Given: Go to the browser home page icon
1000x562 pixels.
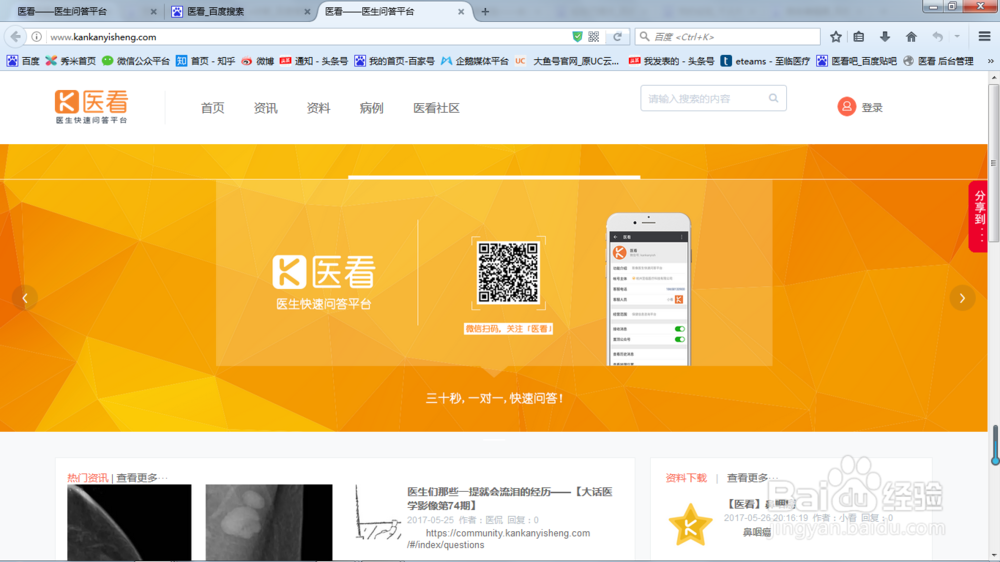Looking at the screenshot, I should [x=911, y=37].
